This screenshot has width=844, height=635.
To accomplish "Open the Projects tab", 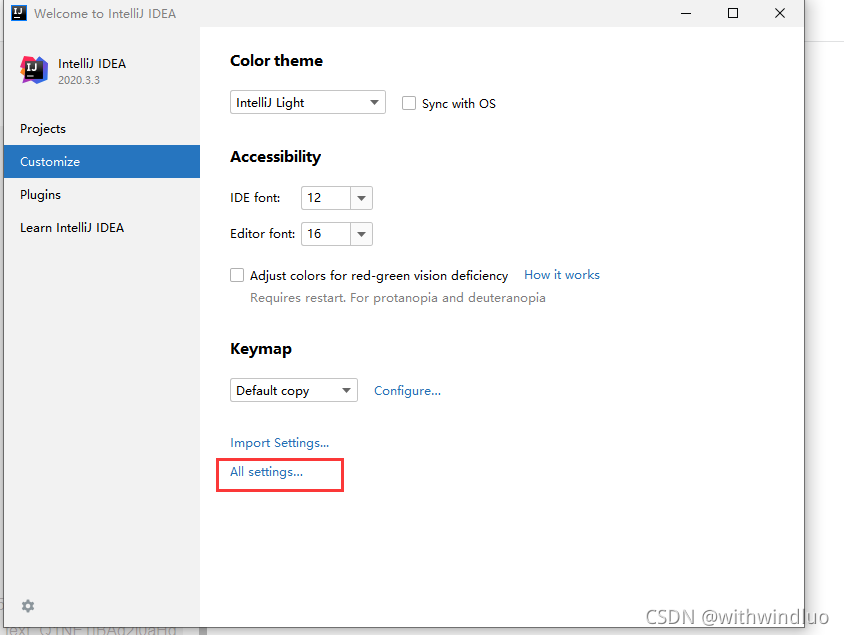I will click(102, 129).
